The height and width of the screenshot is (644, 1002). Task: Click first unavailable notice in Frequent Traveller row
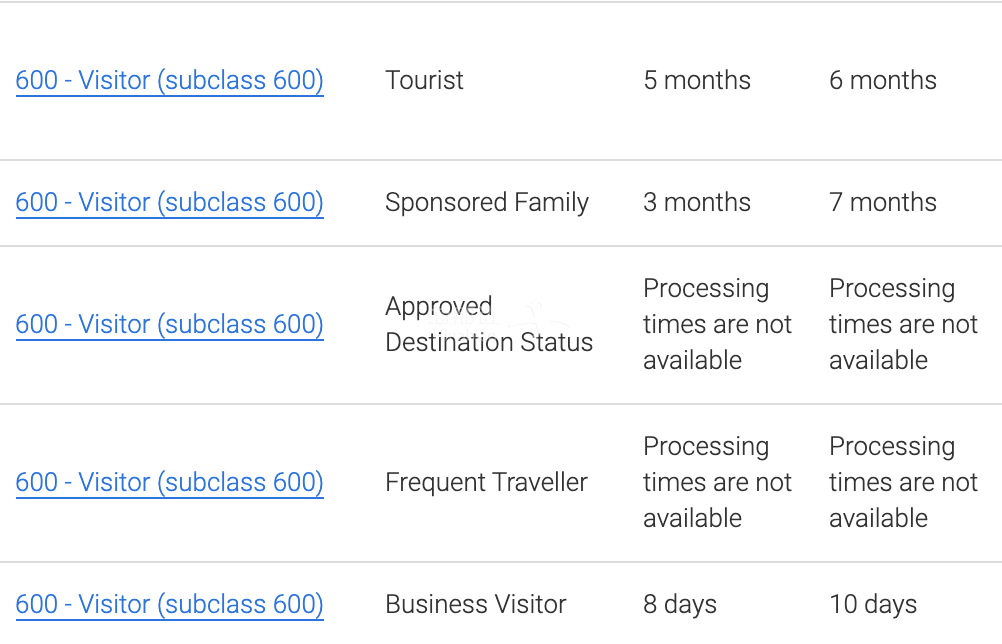coord(717,482)
